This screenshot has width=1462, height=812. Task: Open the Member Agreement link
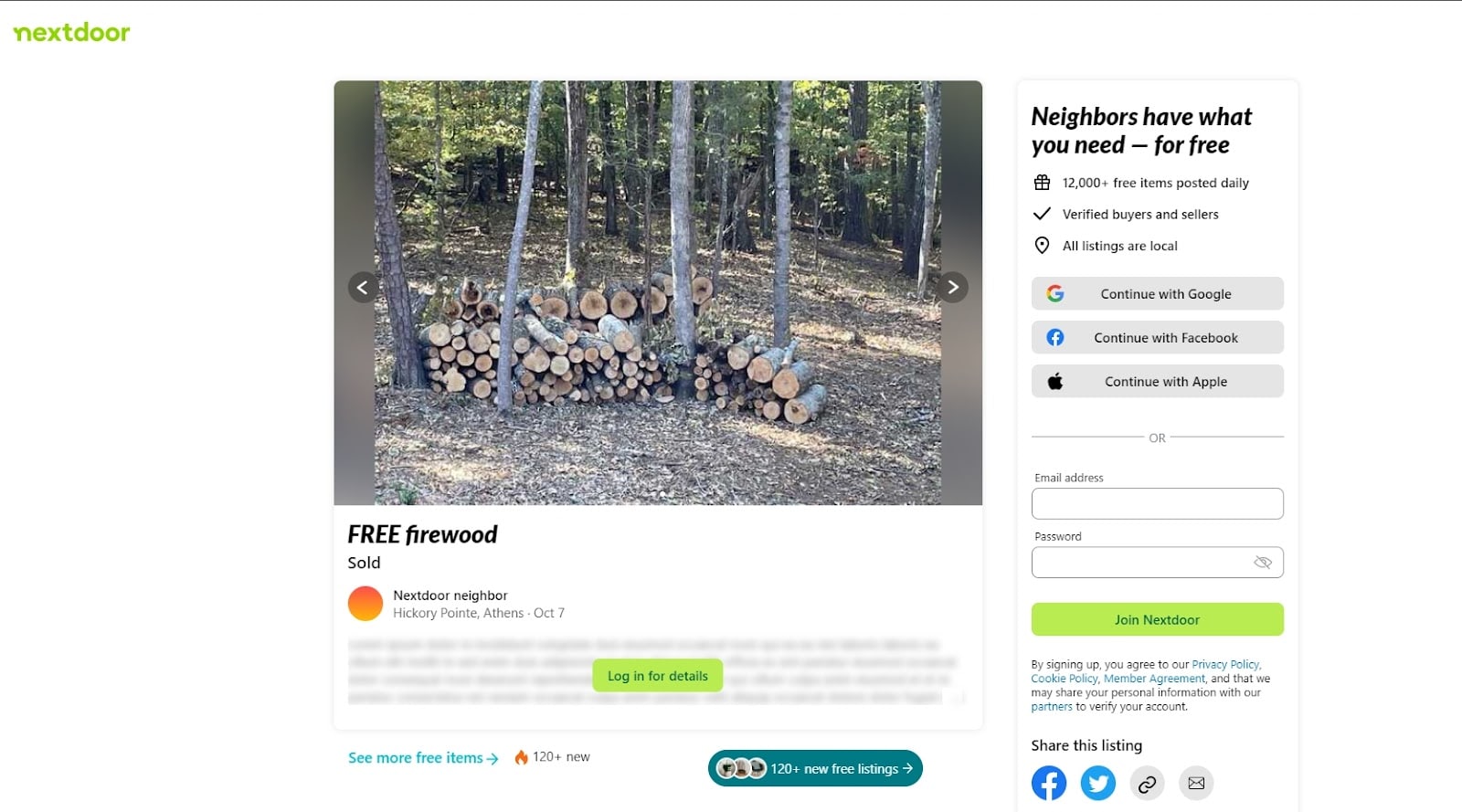(x=1154, y=679)
